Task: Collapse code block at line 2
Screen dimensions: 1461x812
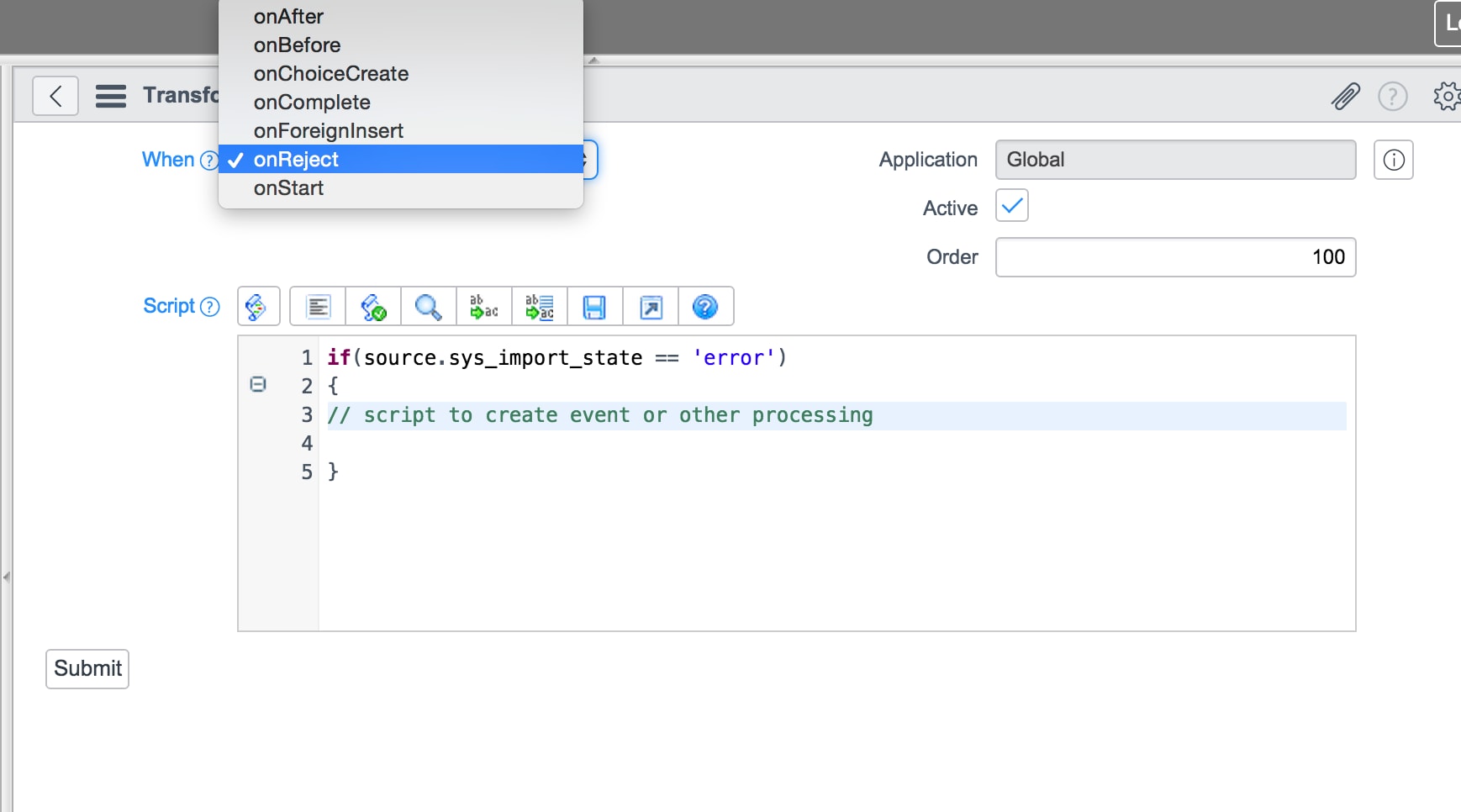Action: pyautogui.click(x=258, y=384)
